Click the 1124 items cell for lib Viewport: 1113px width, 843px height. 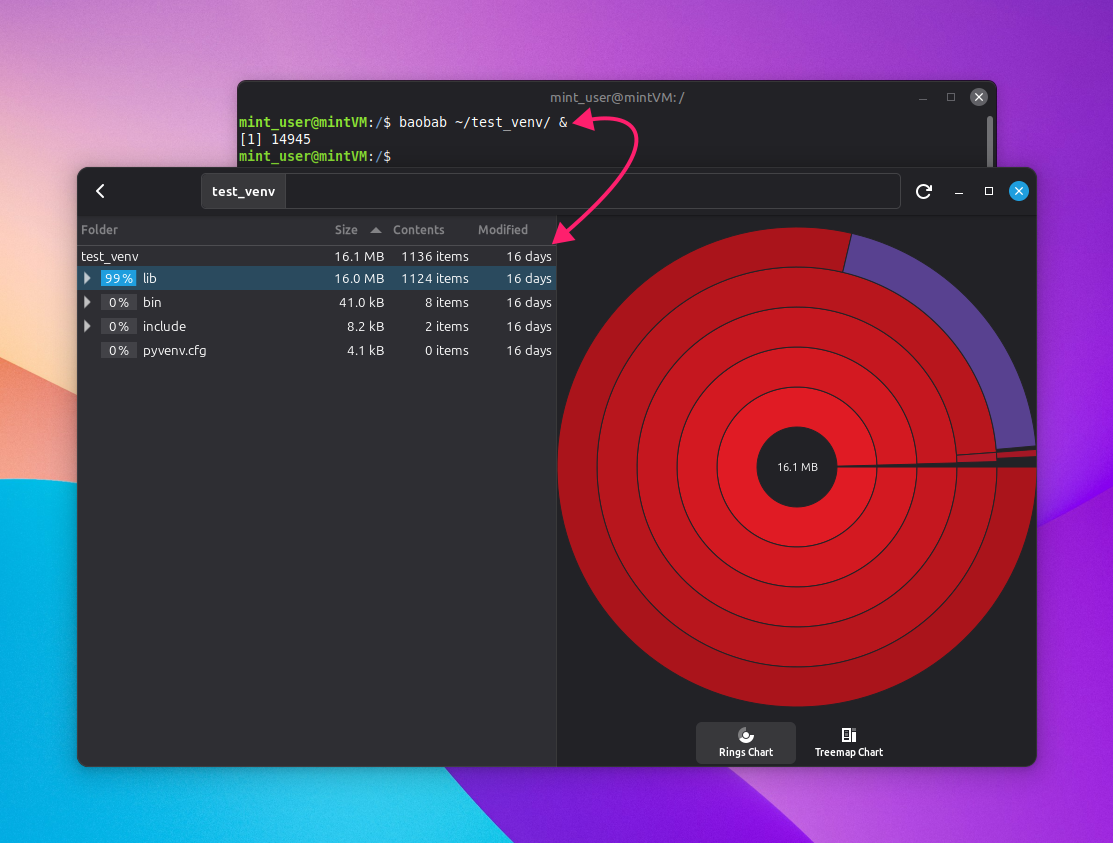click(434, 278)
